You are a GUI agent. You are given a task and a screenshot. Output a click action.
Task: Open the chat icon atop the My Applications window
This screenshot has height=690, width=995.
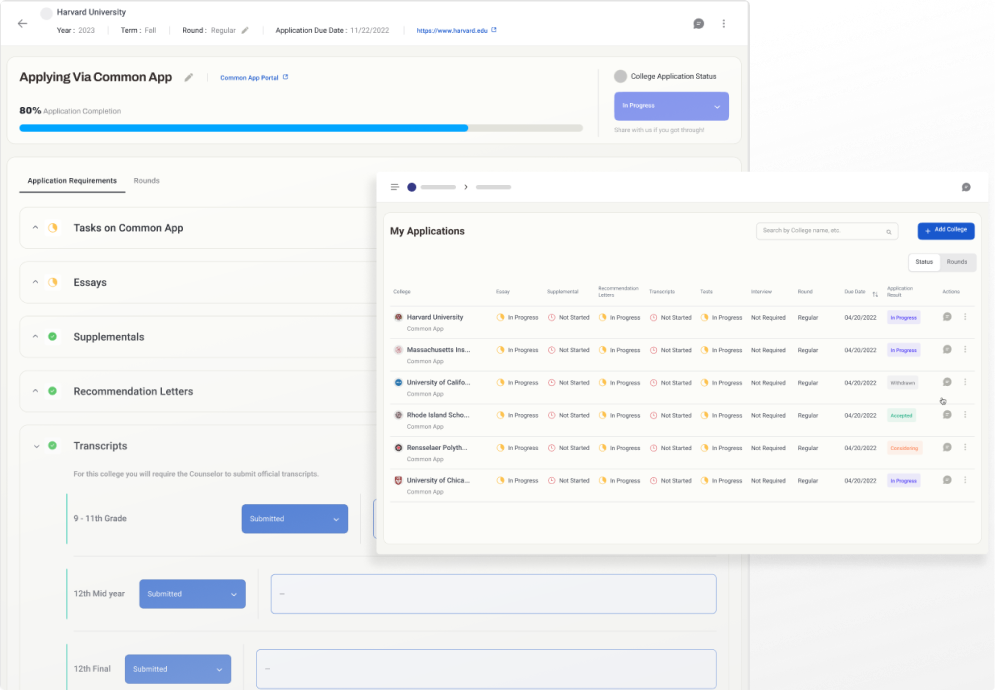tap(966, 187)
